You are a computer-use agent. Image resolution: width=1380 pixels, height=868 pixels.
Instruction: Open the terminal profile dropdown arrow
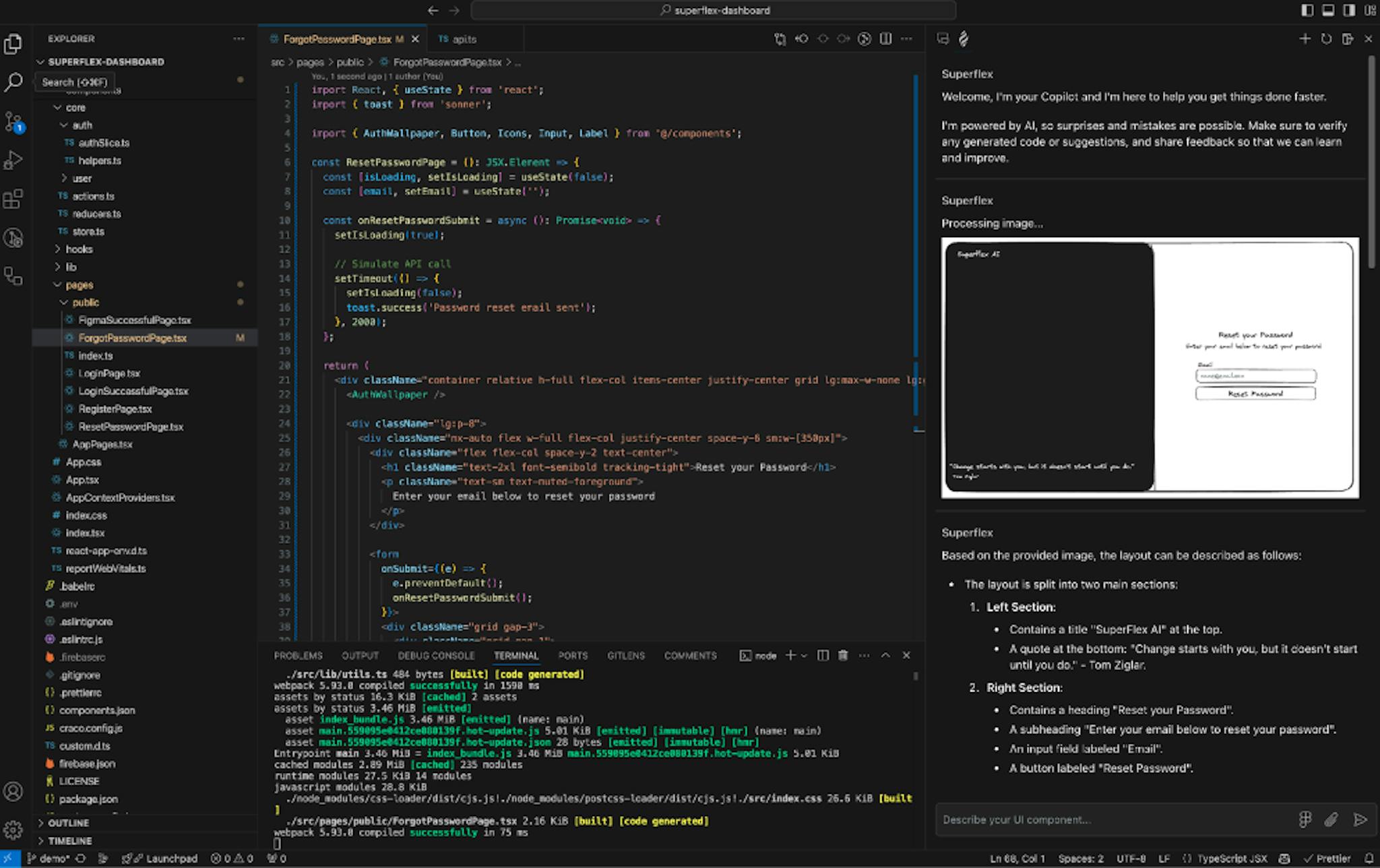click(x=803, y=655)
